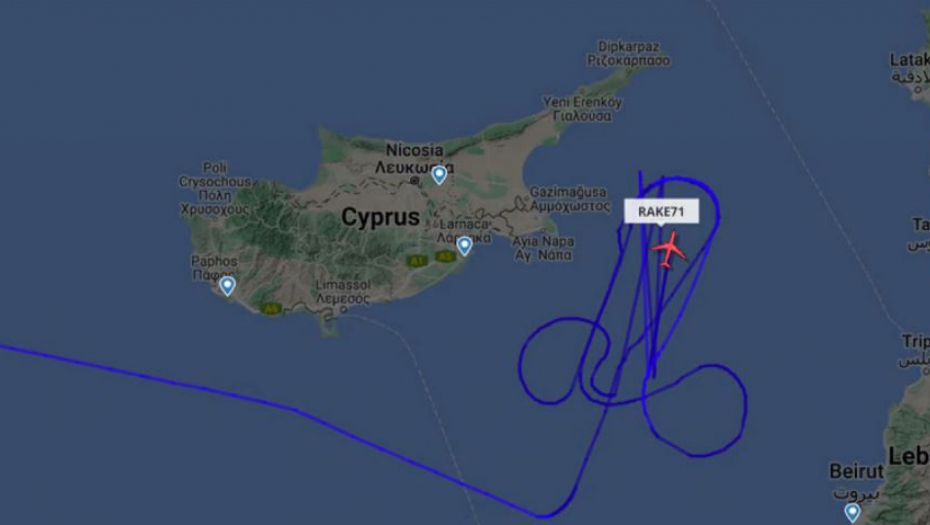Click the A5 motorway shield near Larnaca
930x525 pixels.
coord(444,256)
